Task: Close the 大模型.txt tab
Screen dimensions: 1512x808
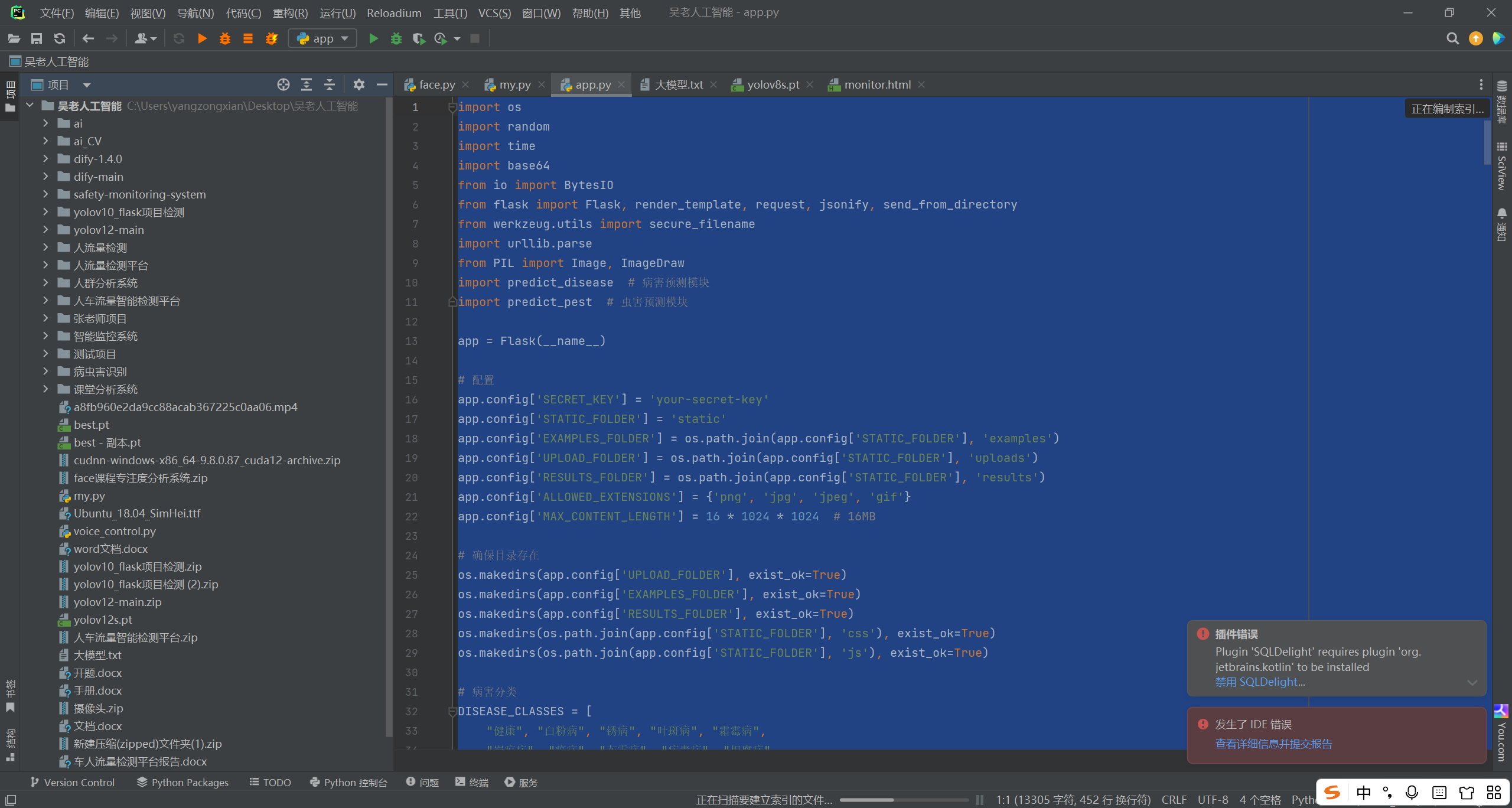Action: 714,84
